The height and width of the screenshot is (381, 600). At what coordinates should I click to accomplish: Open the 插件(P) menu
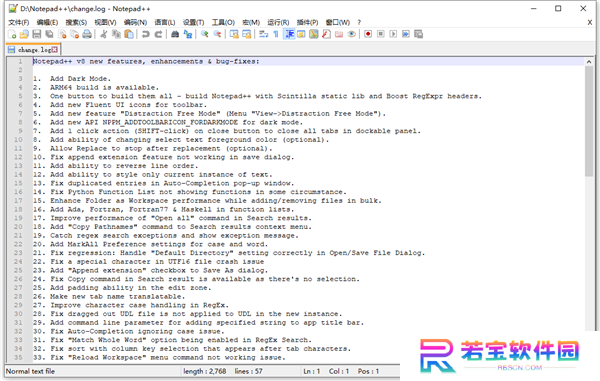point(307,22)
